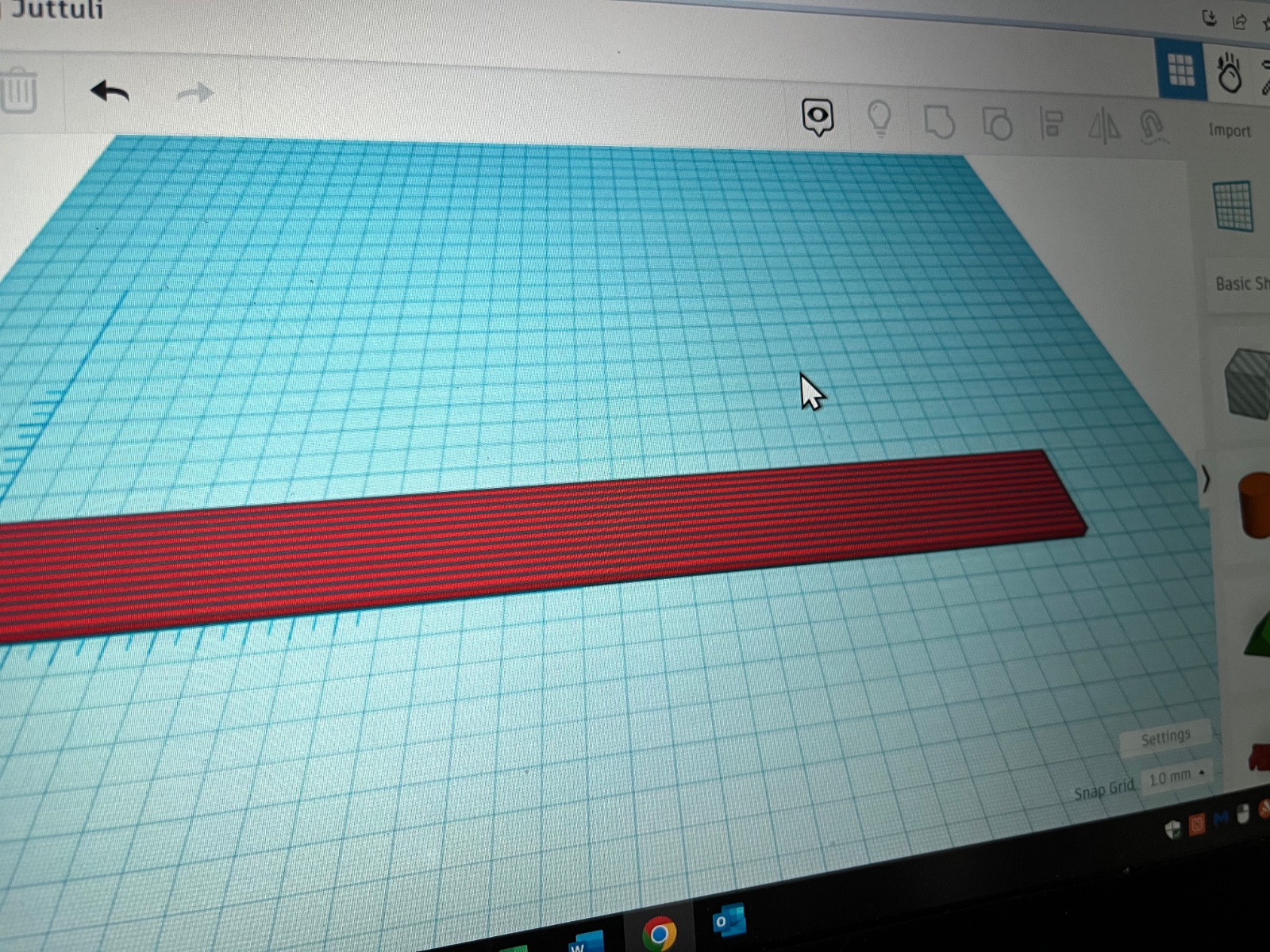Undo the last action
Viewport: 1270px width, 952px height.
(x=110, y=92)
